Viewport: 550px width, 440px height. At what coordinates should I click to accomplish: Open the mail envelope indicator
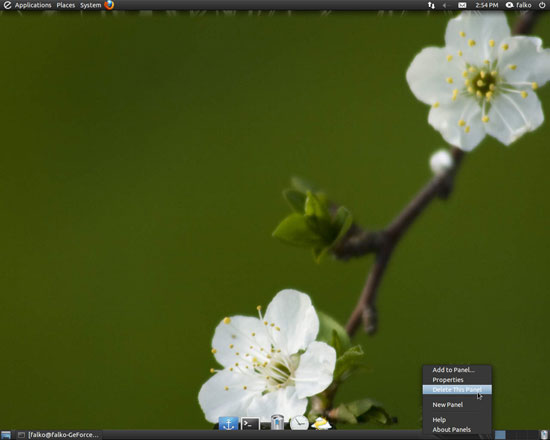point(462,5)
